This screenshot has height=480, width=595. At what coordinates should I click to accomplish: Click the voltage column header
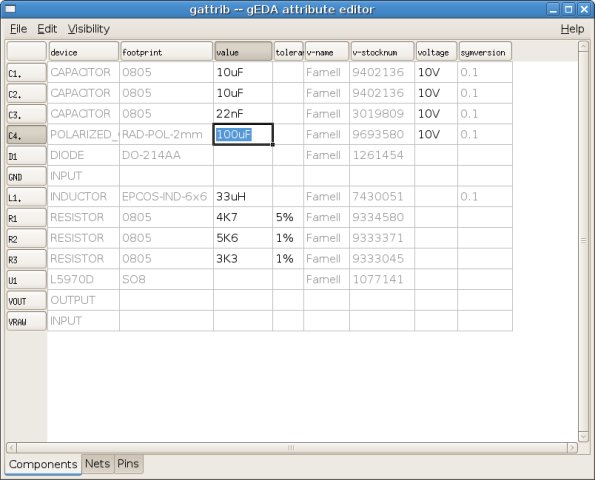[436, 52]
